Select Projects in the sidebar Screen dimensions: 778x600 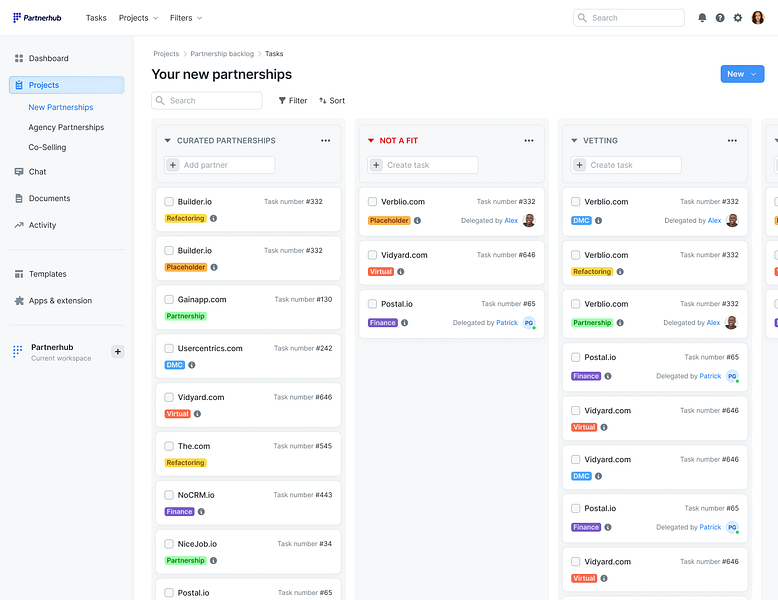tap(66, 85)
